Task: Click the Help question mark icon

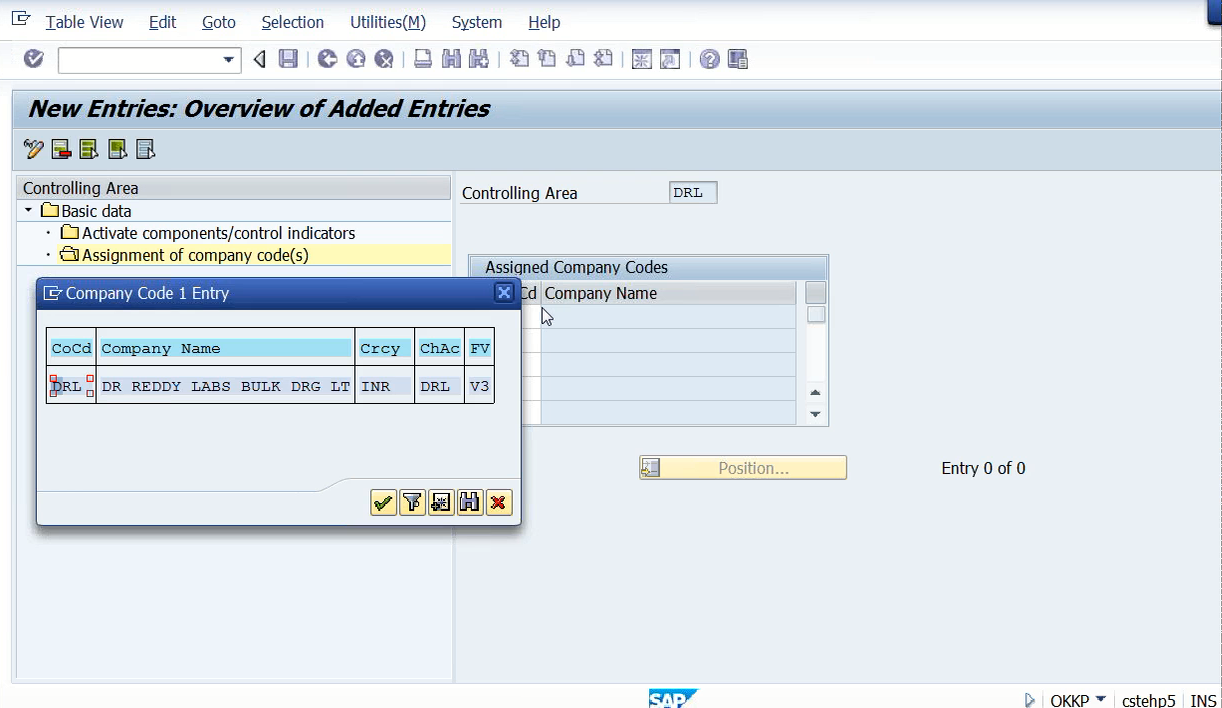Action: (x=710, y=60)
